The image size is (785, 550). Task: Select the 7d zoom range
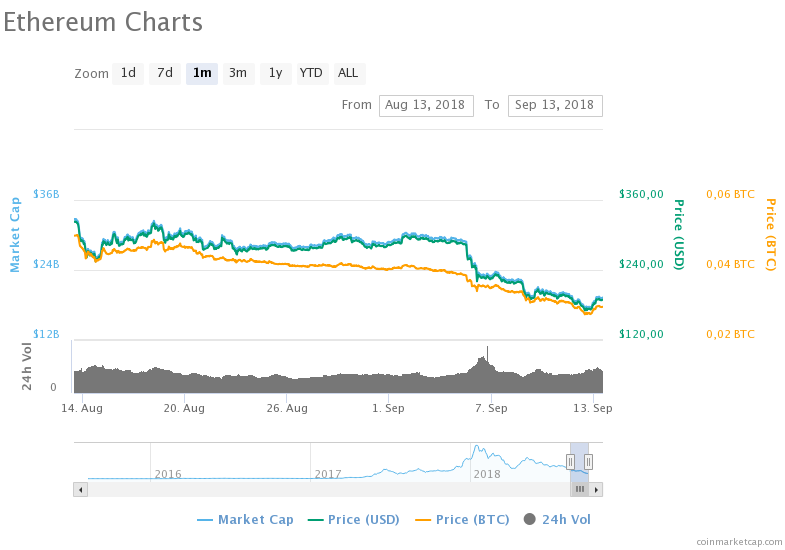click(x=165, y=74)
